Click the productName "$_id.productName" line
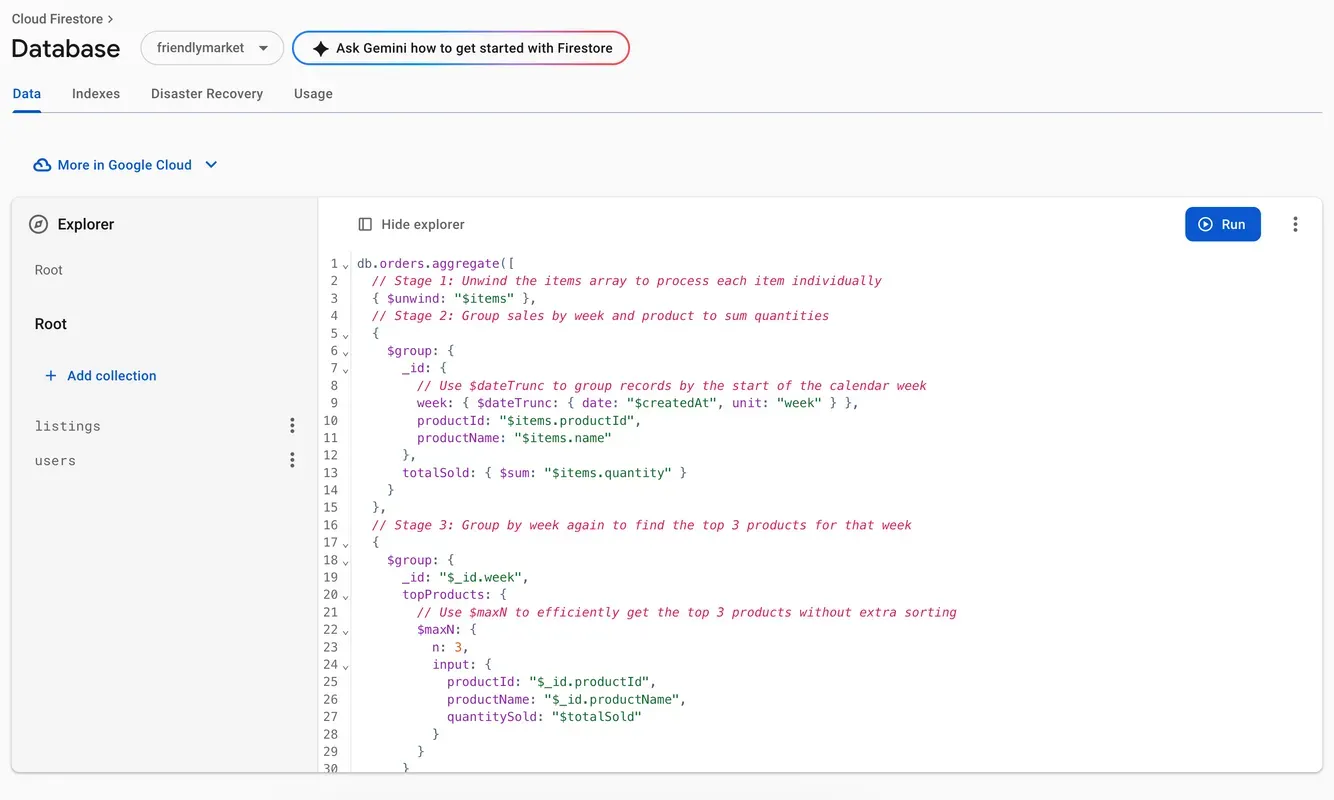Screen dimensions: 1334x800 (566, 699)
